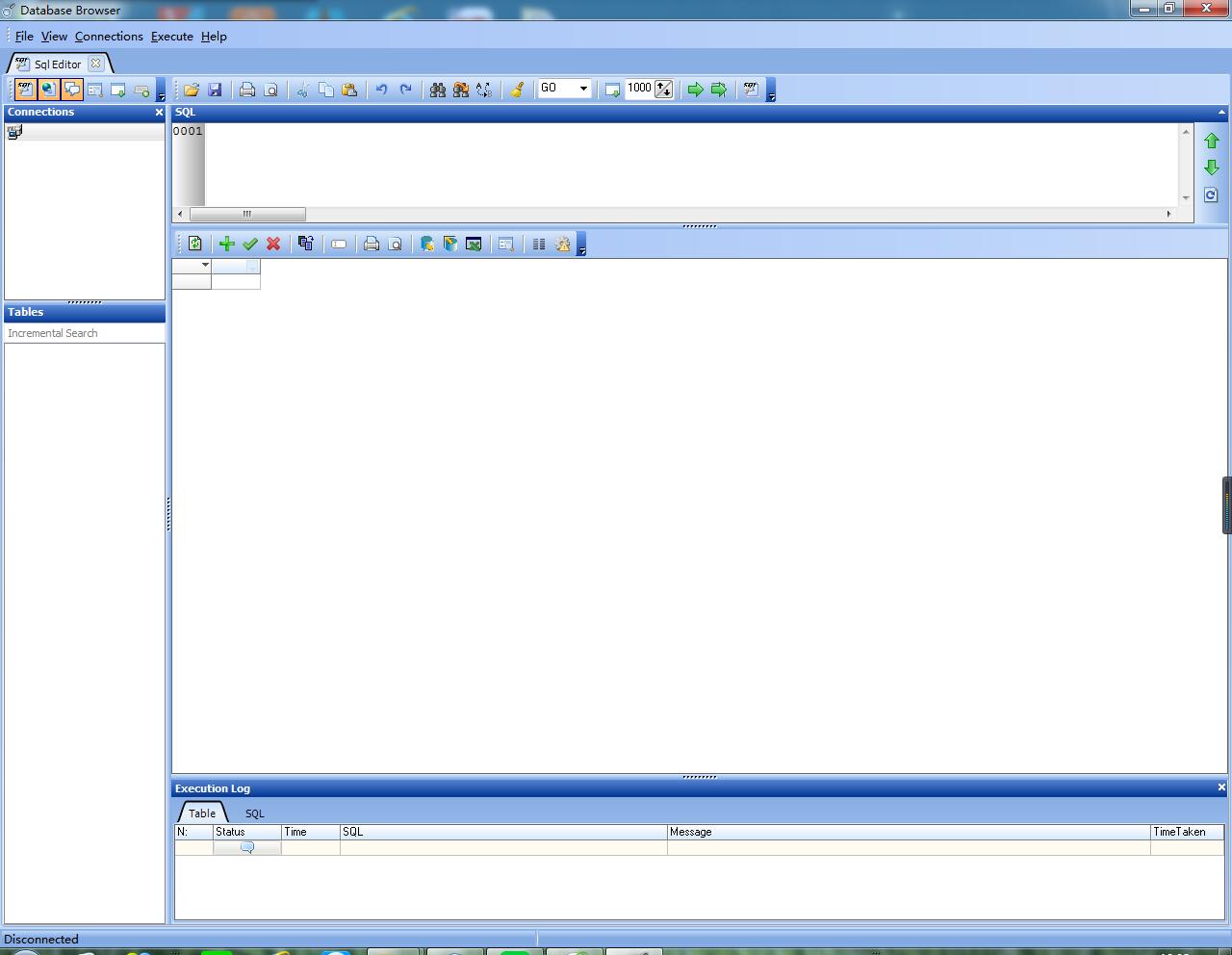Add a record with green plus icon
The image size is (1232, 955).
pos(227,245)
